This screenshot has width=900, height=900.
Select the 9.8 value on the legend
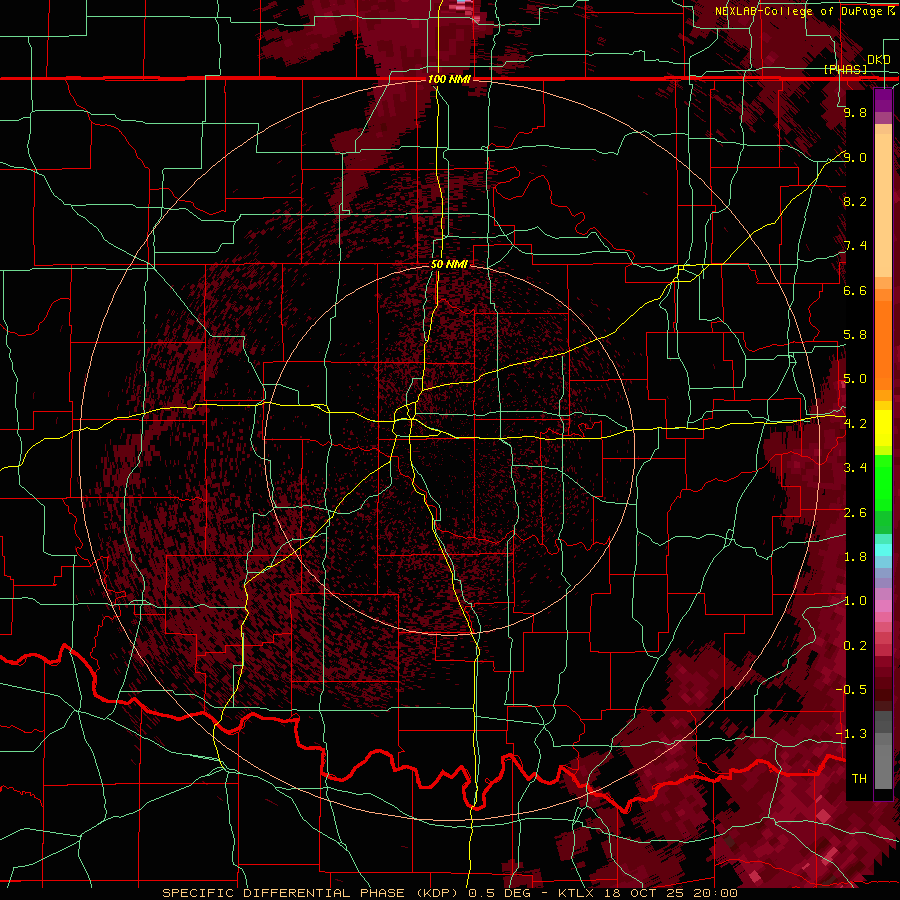[x=855, y=112]
